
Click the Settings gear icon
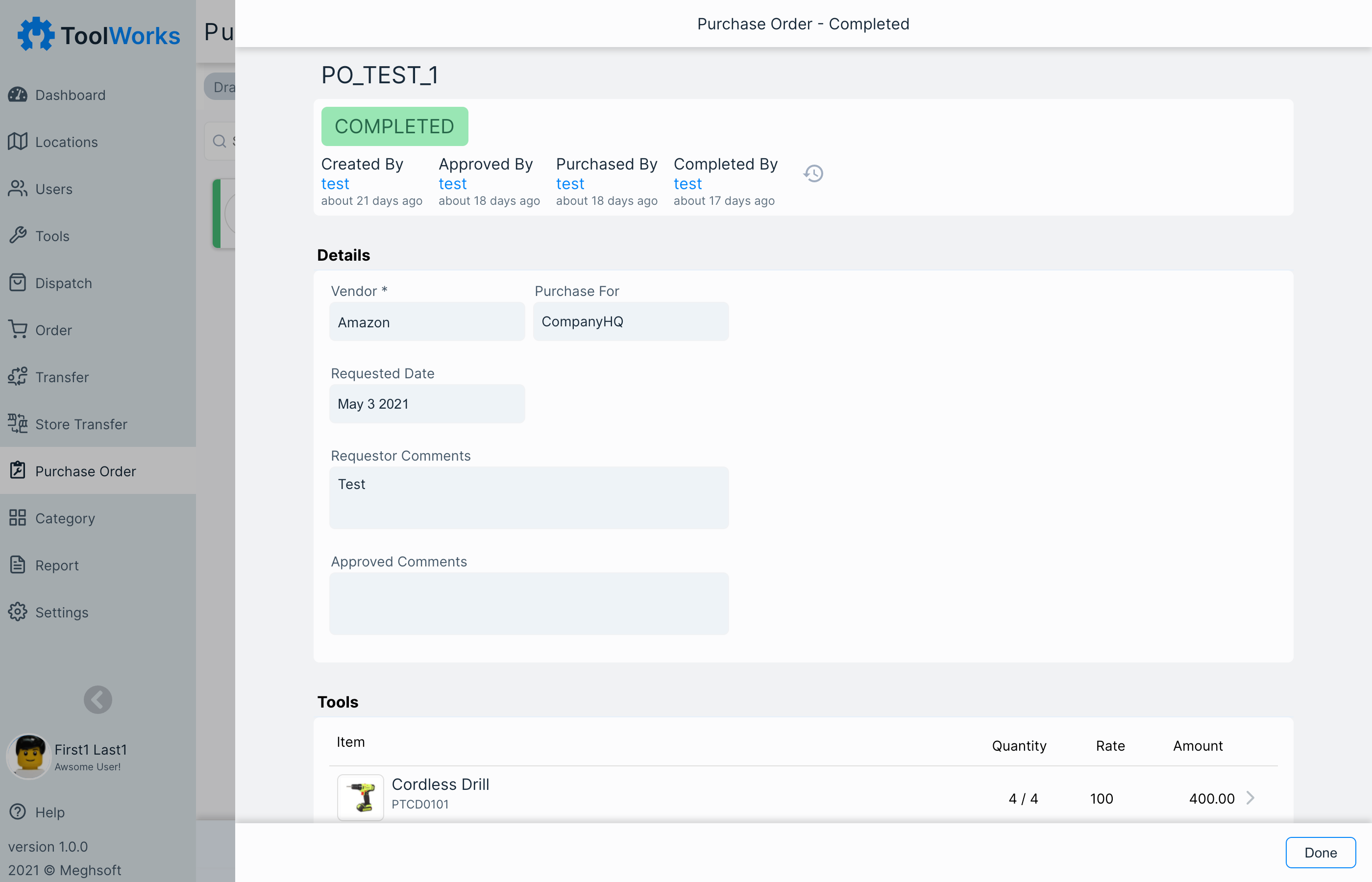point(18,612)
